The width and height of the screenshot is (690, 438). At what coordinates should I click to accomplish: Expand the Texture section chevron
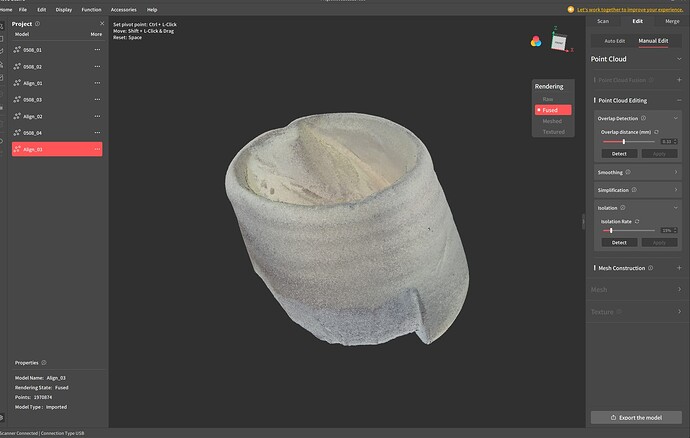[679, 311]
